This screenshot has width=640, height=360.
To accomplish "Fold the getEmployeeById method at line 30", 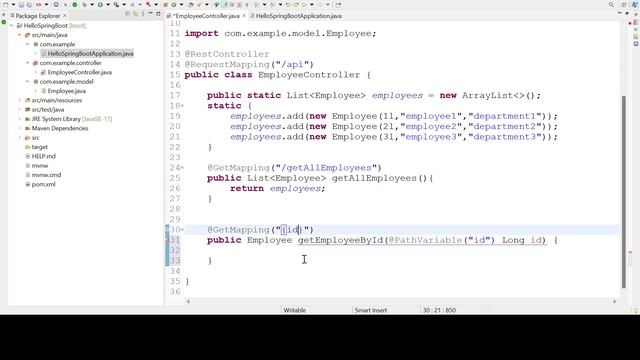I will pos(182,230).
